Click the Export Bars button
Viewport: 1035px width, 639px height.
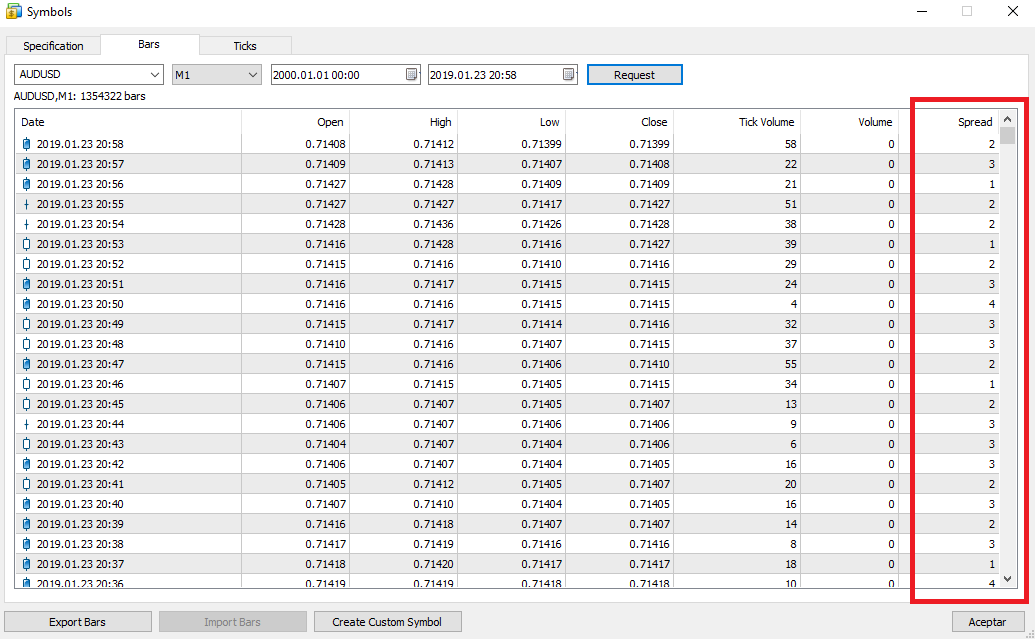(77, 622)
